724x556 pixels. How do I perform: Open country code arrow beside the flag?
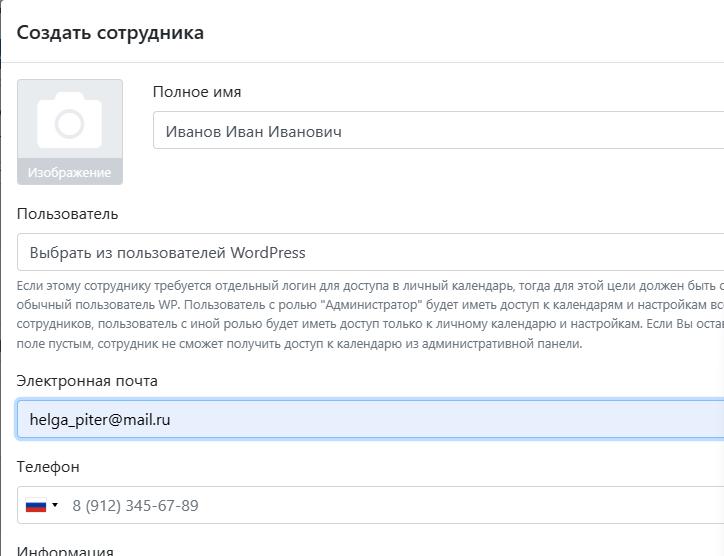tap(55, 505)
